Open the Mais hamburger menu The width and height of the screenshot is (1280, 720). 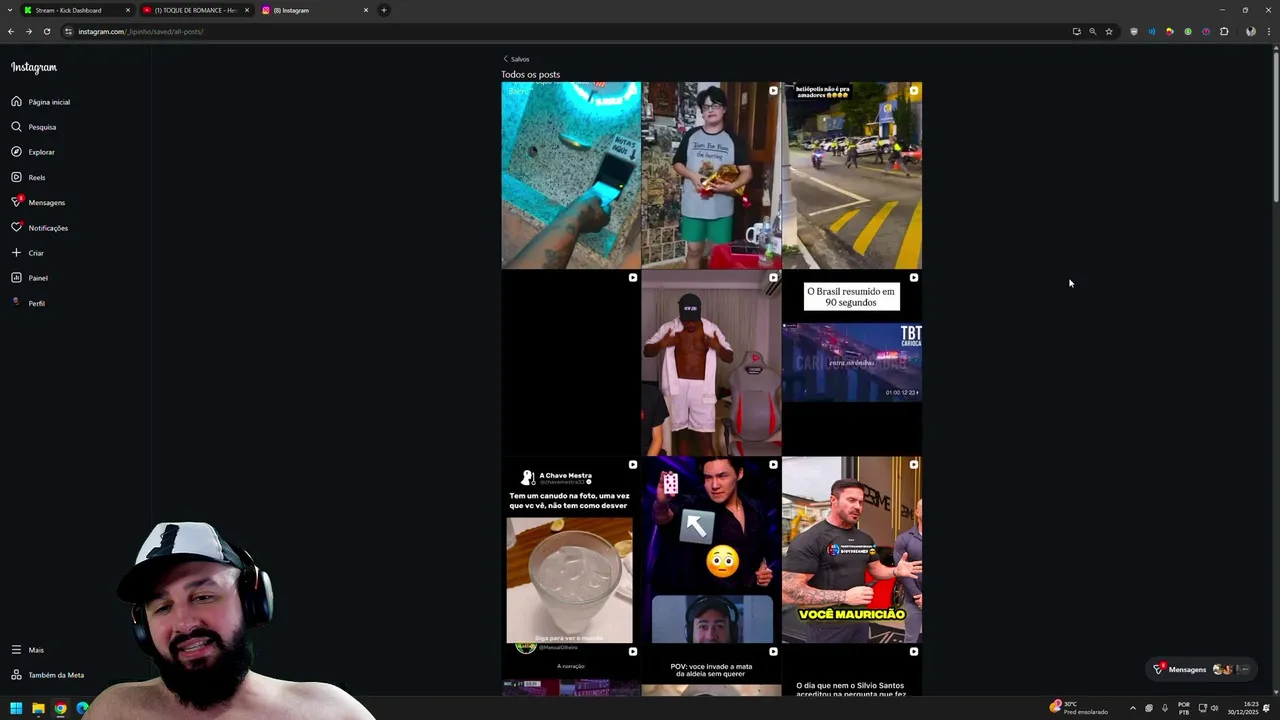click(x=16, y=649)
